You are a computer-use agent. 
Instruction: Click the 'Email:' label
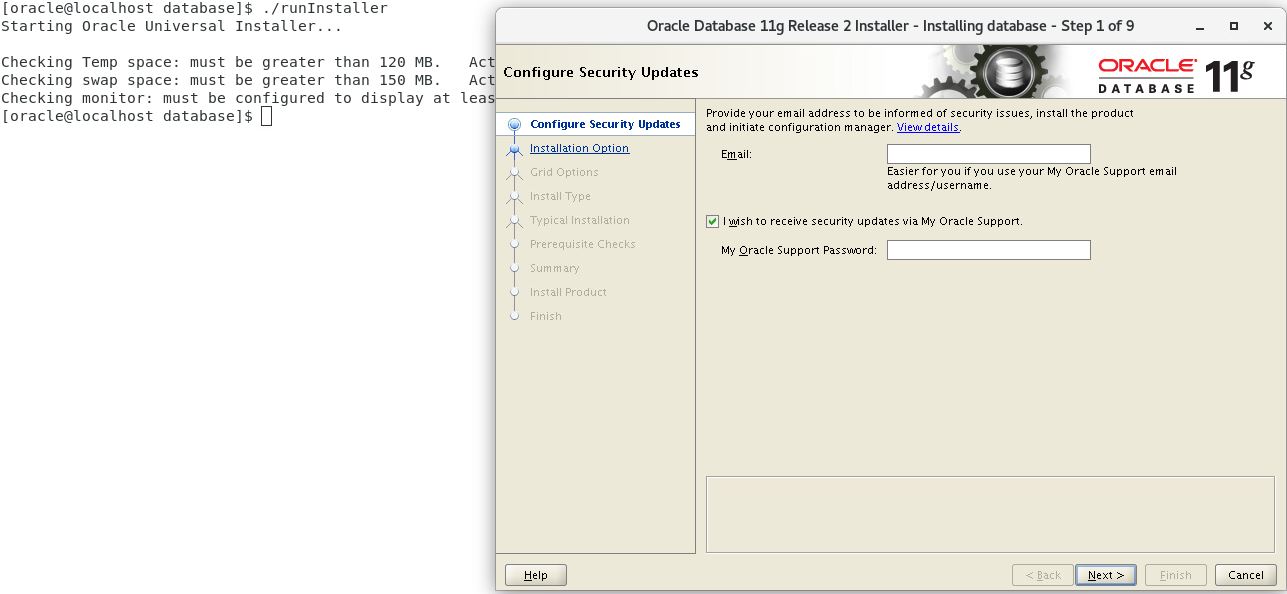coord(736,154)
